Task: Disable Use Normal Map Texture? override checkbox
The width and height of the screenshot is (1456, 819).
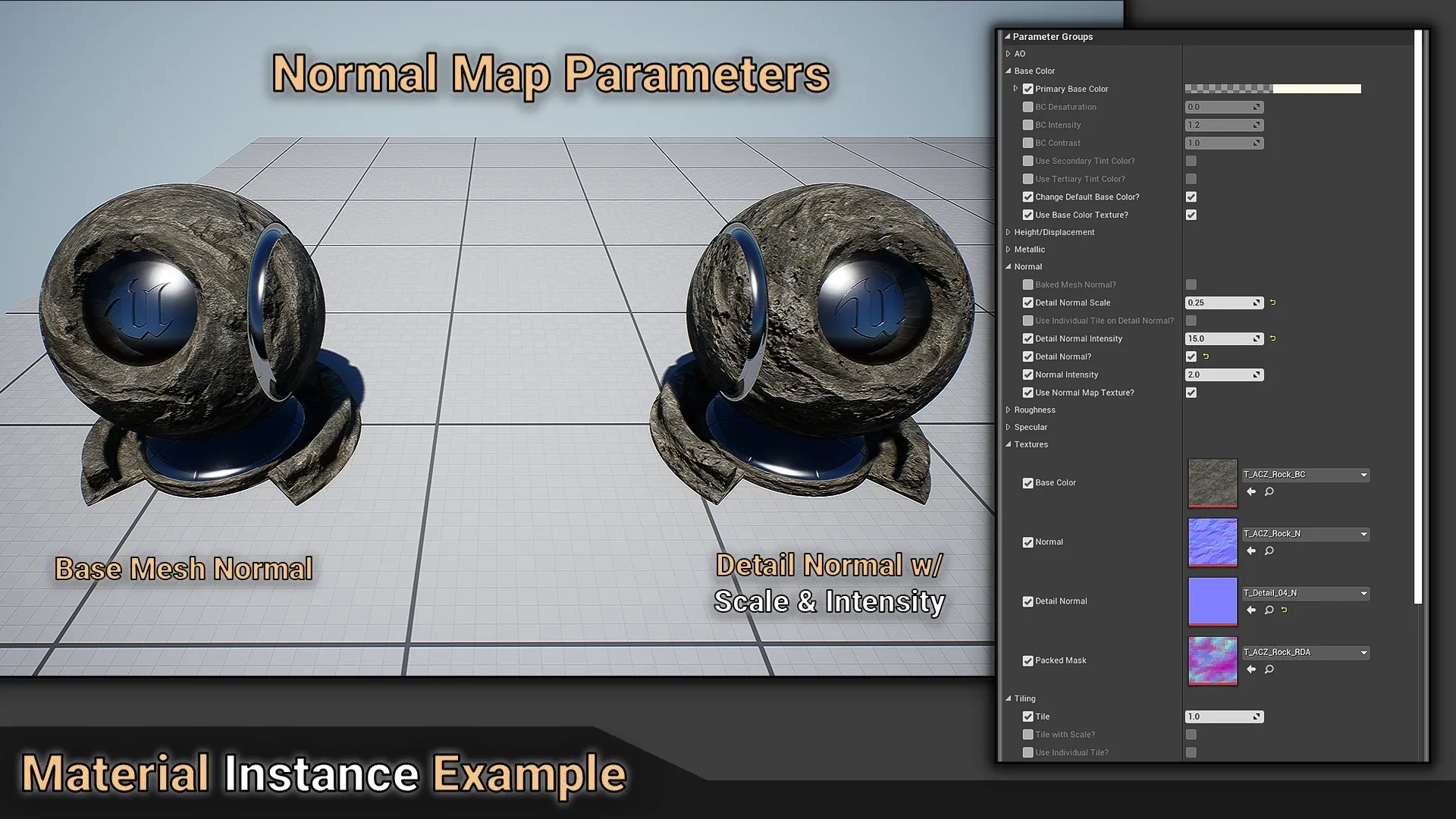Action: [x=1028, y=393]
